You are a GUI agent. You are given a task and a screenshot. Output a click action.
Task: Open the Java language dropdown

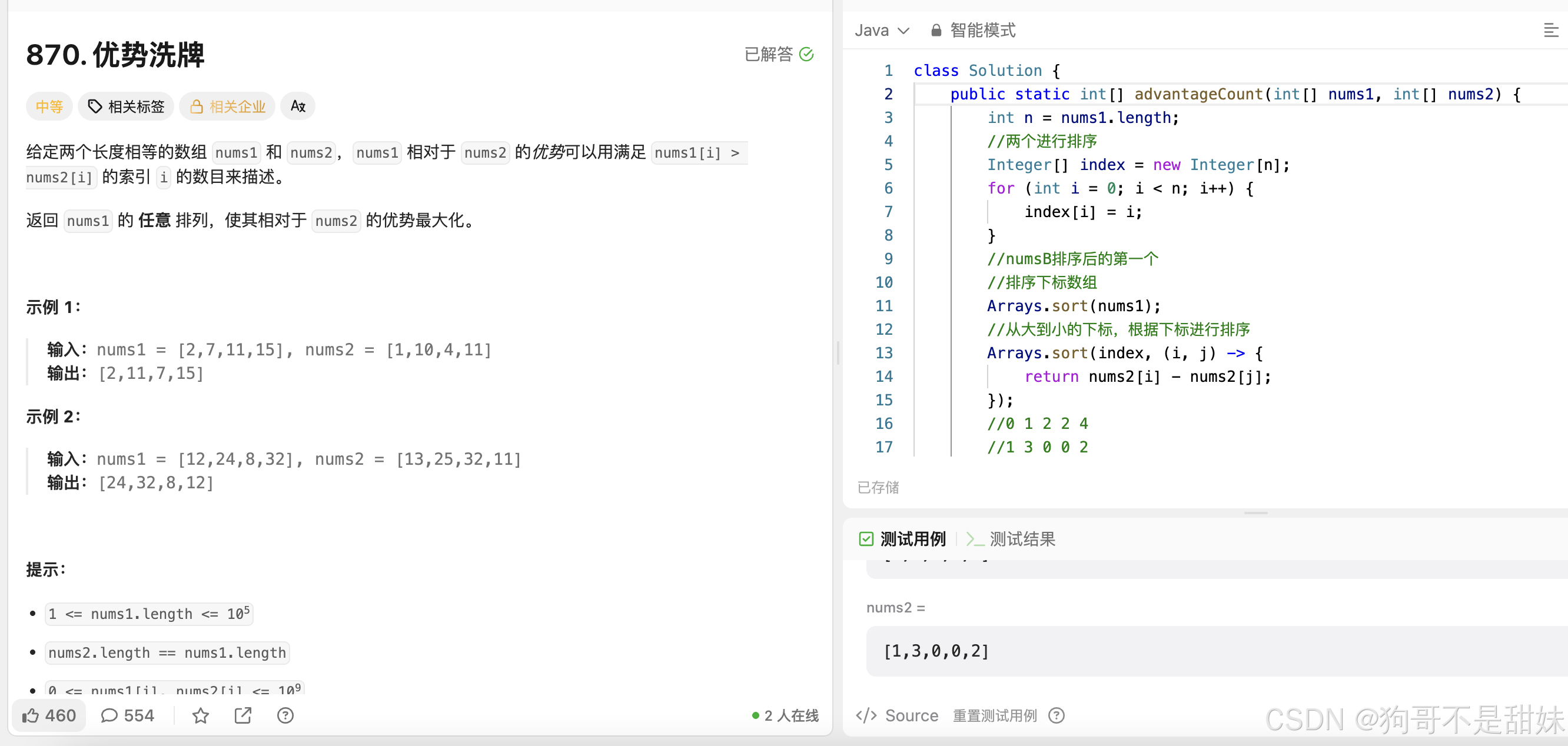pos(882,31)
